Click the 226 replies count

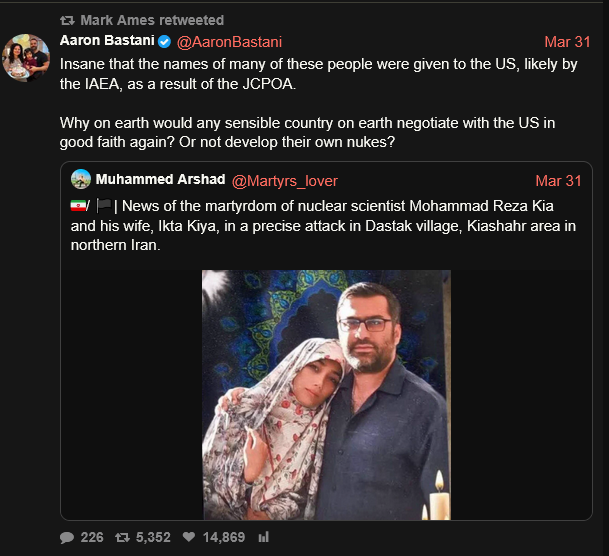(x=92, y=537)
